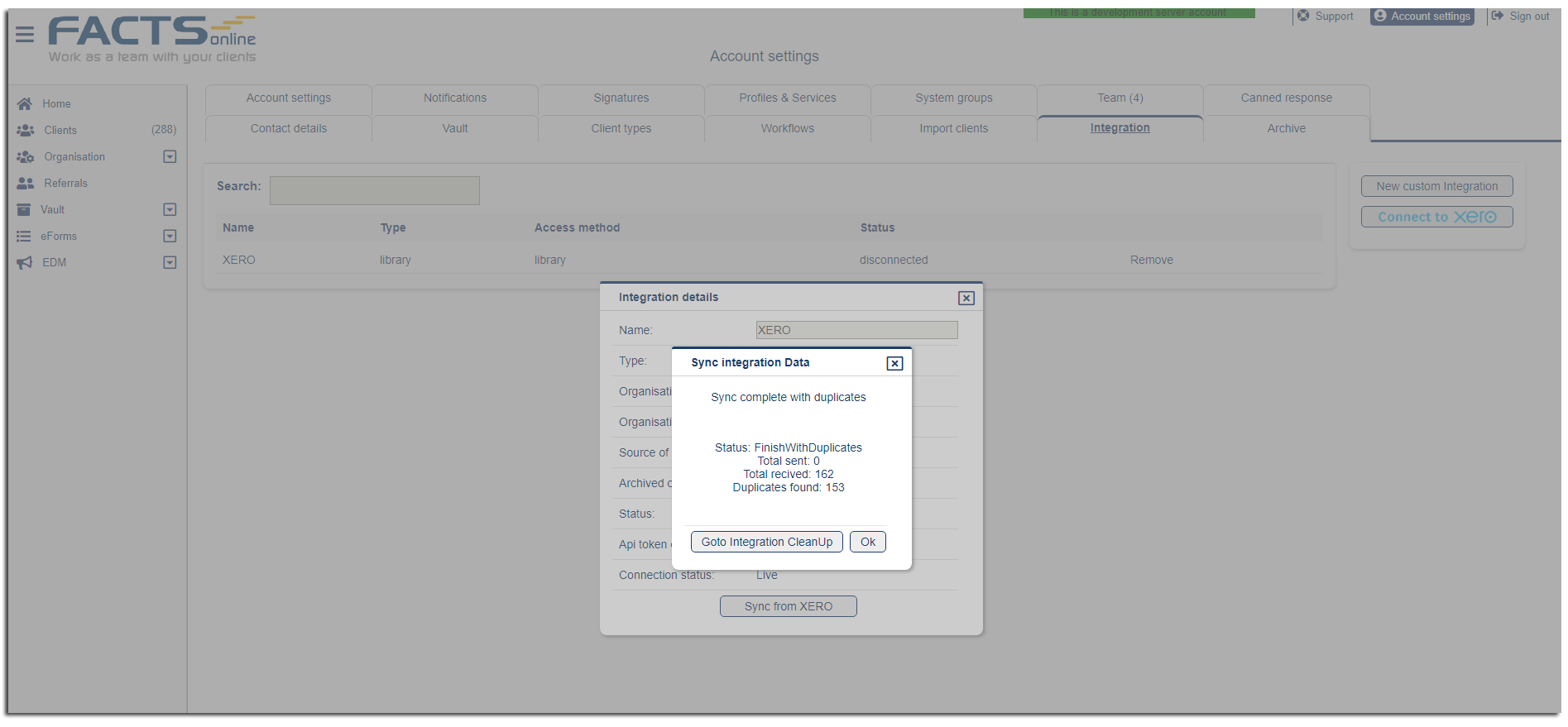Viewport: 1568px width, 727px height.
Task: Click 'Sync complete with duplicates' text
Action: 789,397
